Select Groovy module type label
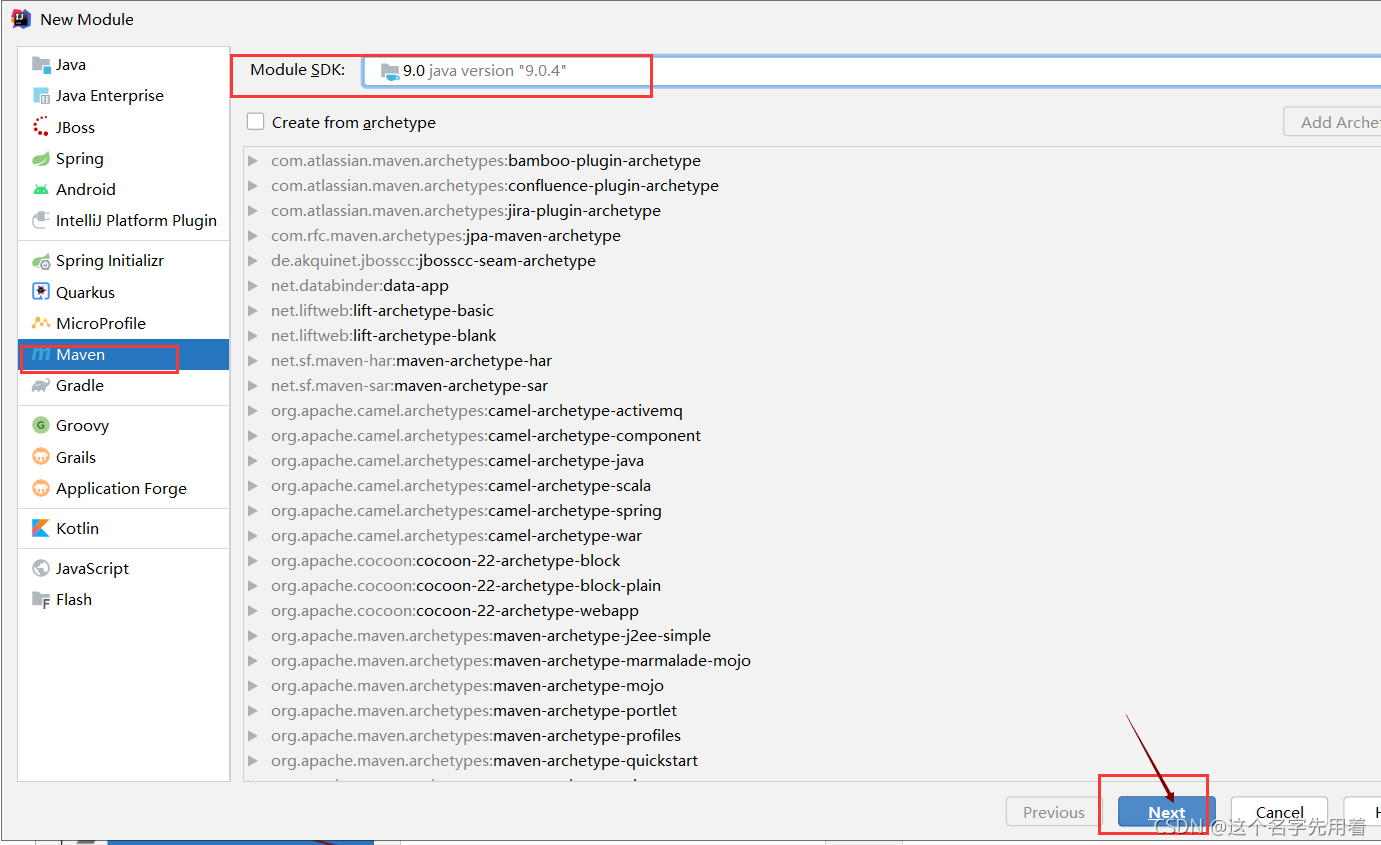Viewport: 1381px width, 845px height. click(82, 425)
